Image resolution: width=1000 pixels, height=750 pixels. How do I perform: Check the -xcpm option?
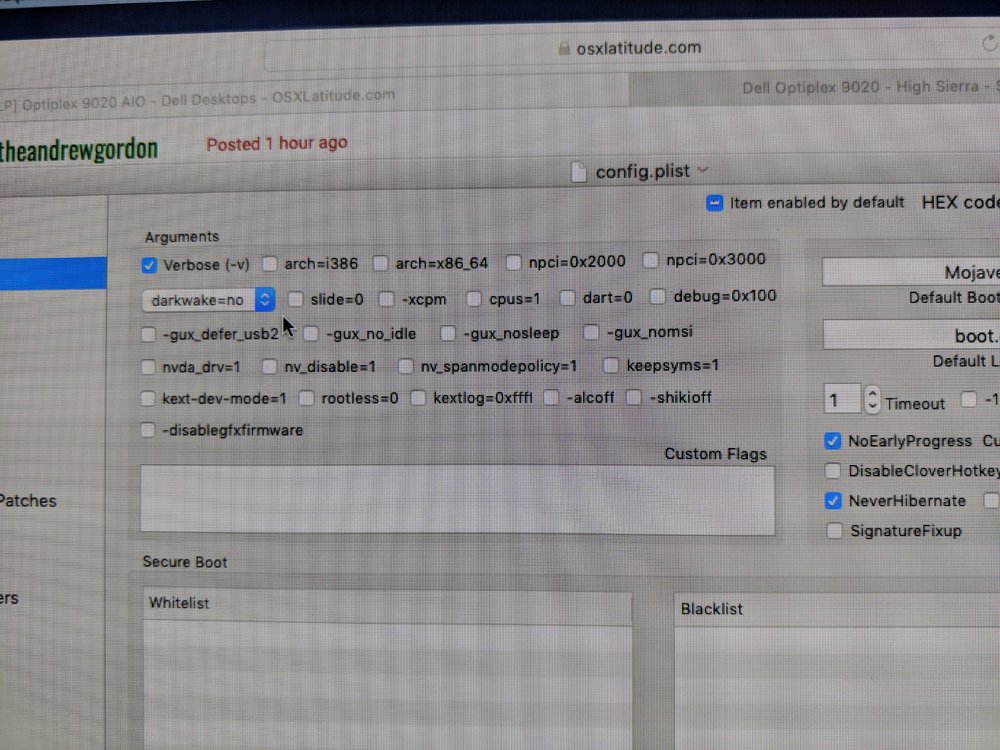(386, 298)
